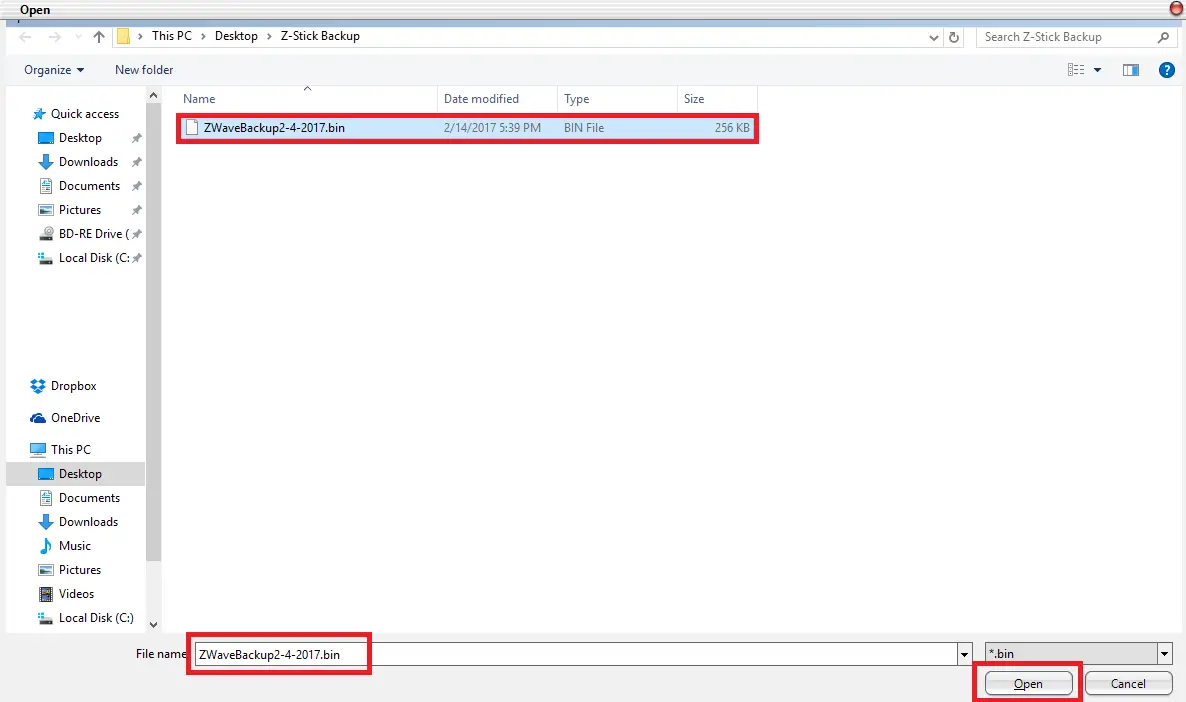
Task: Expand the address bar history dropdown
Action: [933, 37]
